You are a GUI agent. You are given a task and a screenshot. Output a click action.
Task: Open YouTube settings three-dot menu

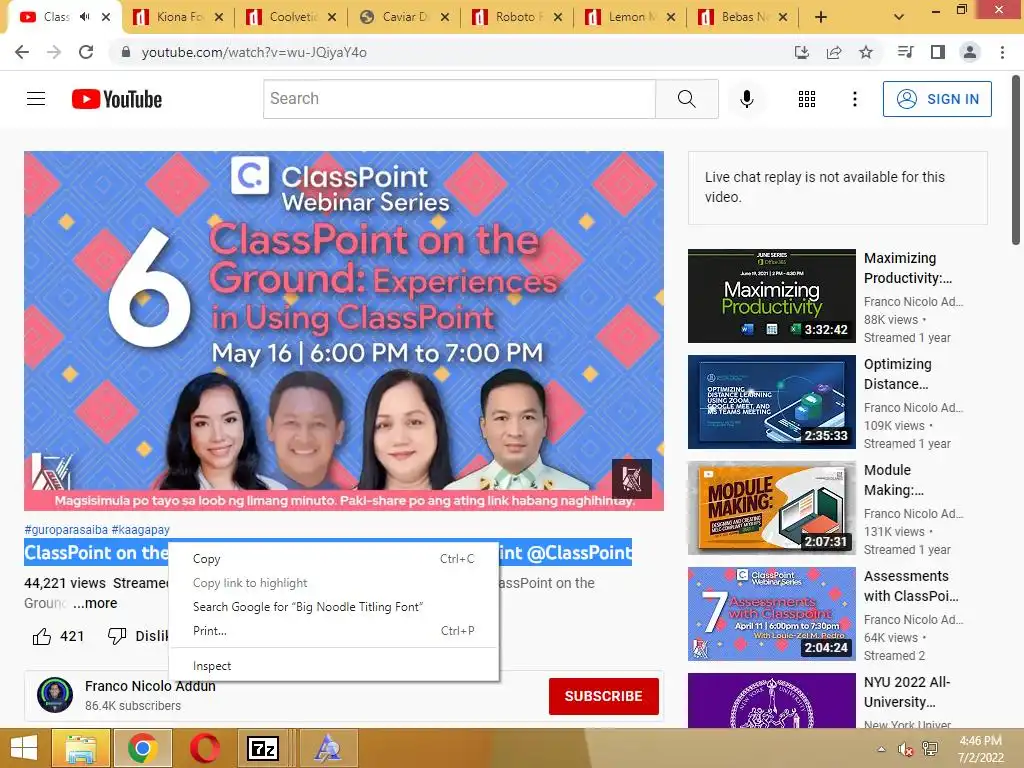854,99
